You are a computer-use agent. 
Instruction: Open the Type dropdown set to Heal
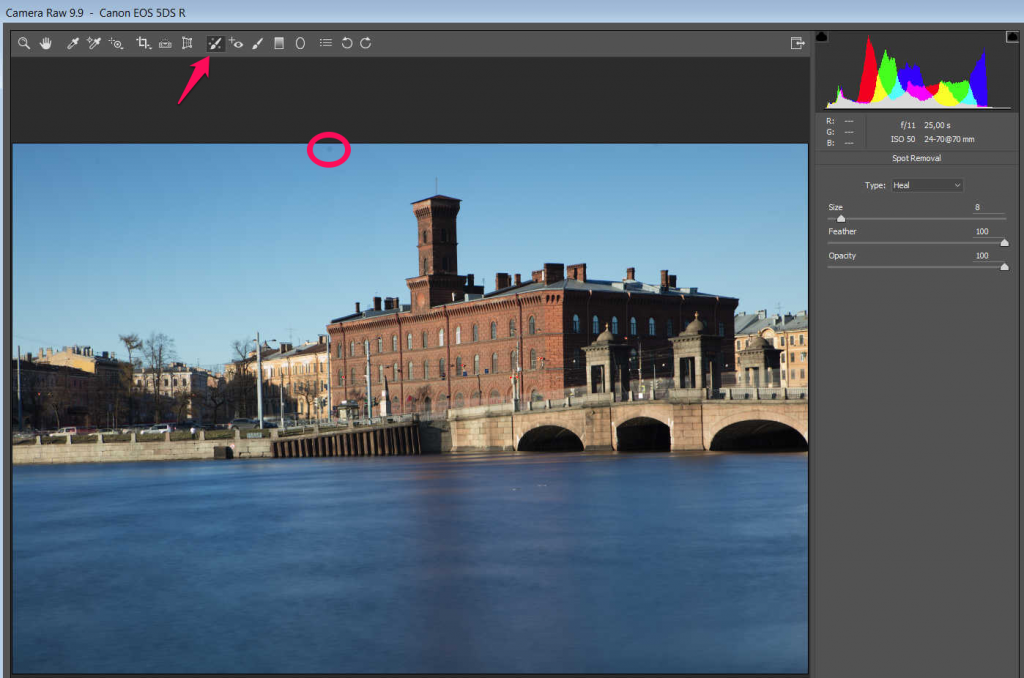[x=927, y=185]
